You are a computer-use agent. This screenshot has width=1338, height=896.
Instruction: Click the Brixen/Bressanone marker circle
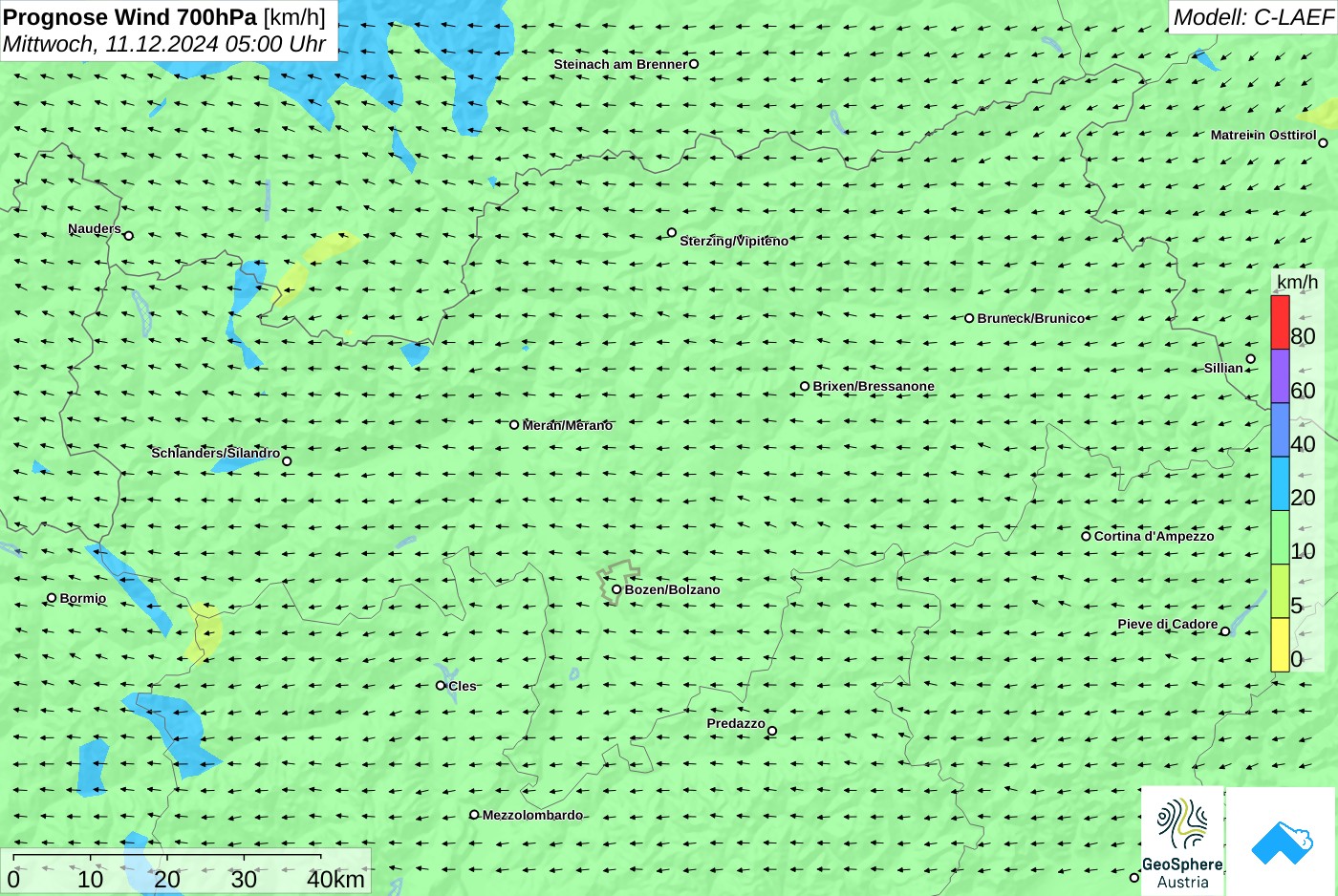pyautogui.click(x=805, y=386)
